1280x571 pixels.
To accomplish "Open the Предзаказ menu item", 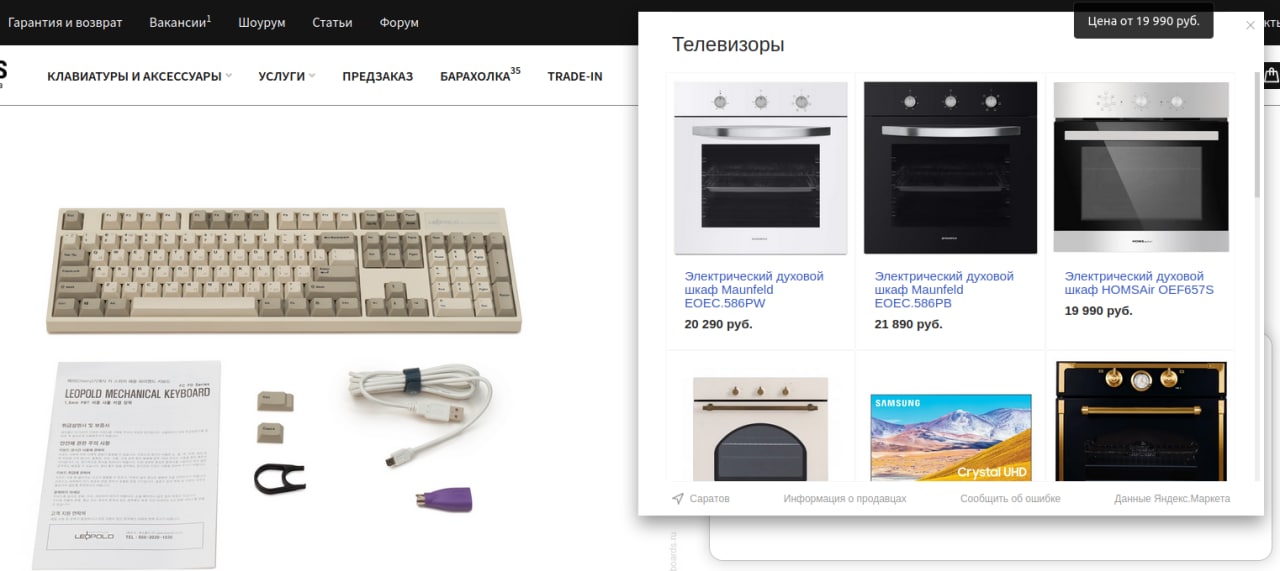I will 377,76.
